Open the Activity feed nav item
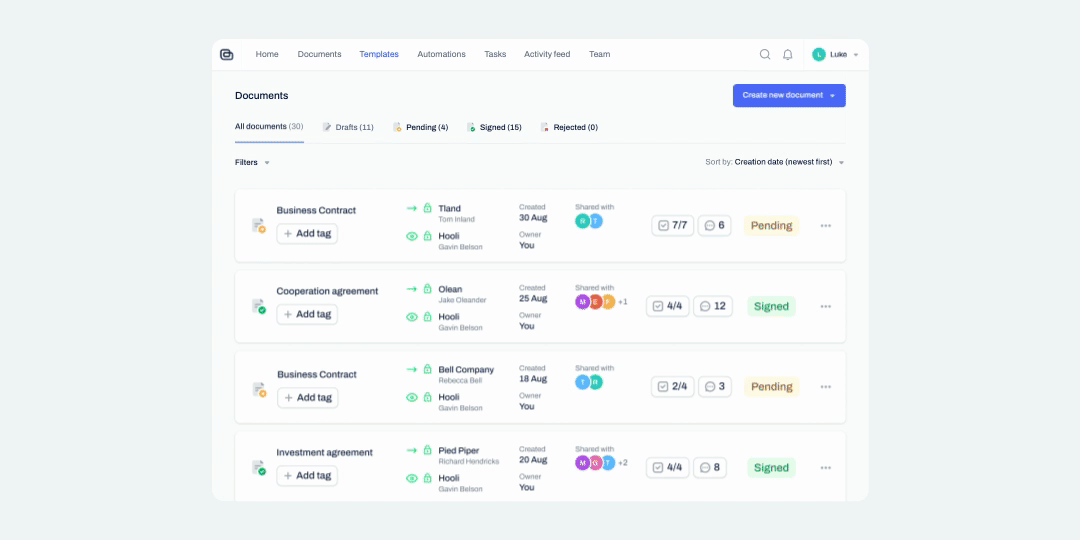Image resolution: width=1080 pixels, height=540 pixels. click(547, 54)
